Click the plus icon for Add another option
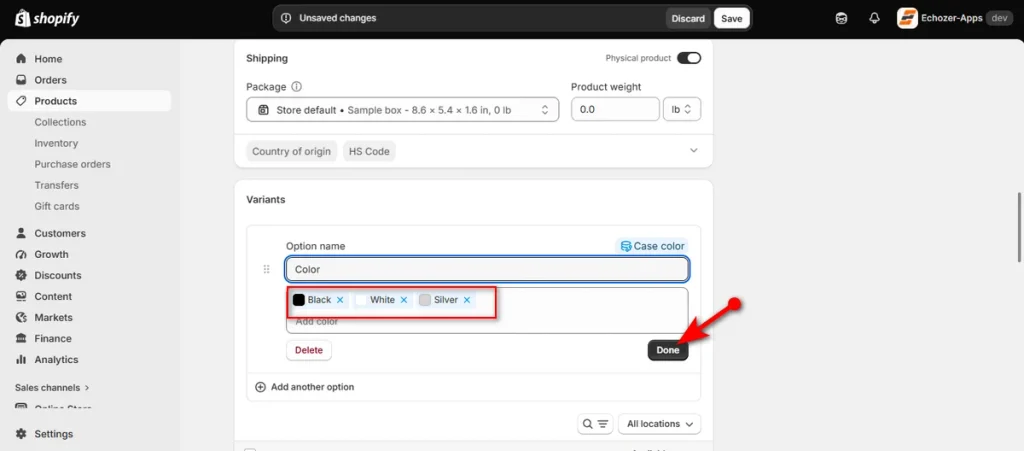Image resolution: width=1024 pixels, height=451 pixels. (261, 387)
